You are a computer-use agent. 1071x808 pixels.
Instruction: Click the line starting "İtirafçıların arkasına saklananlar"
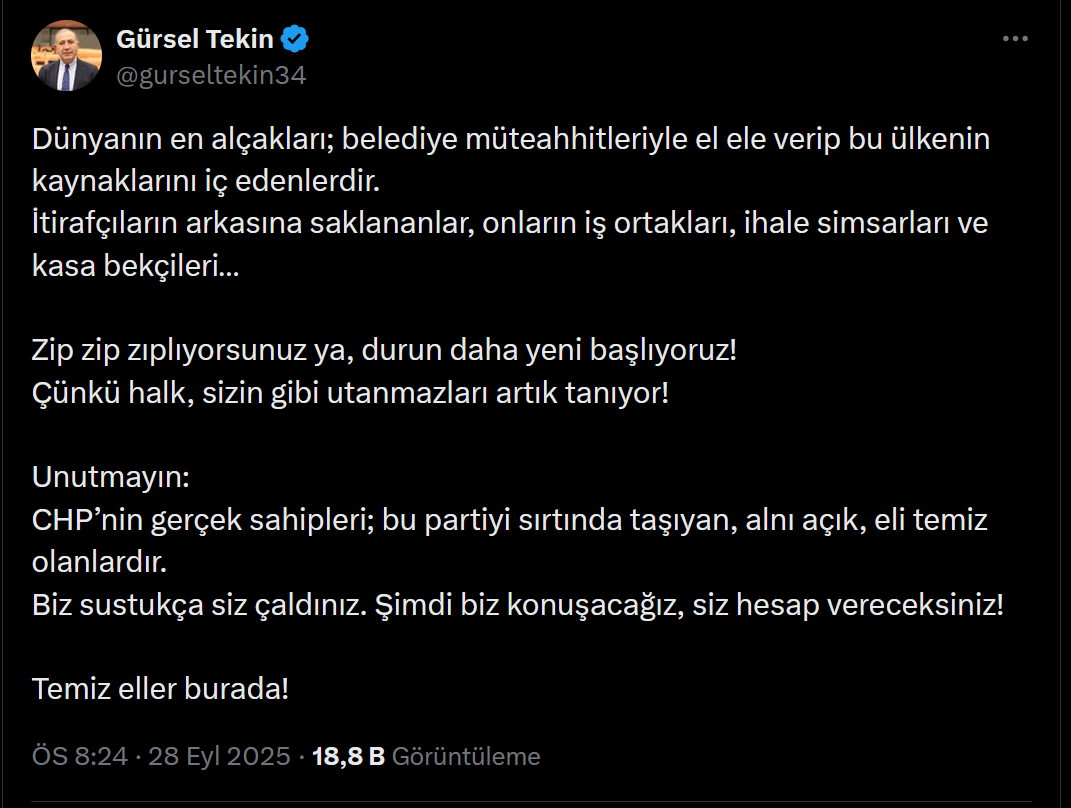pyautogui.click(x=510, y=223)
